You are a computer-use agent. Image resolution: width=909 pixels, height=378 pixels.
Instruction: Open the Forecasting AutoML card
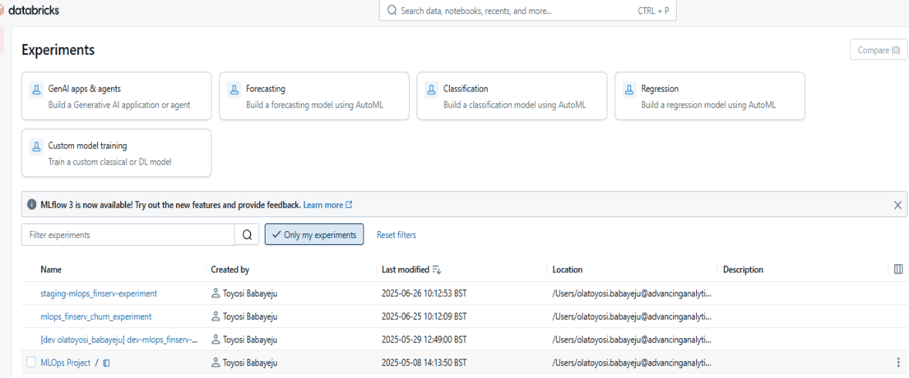pyautogui.click(x=314, y=96)
